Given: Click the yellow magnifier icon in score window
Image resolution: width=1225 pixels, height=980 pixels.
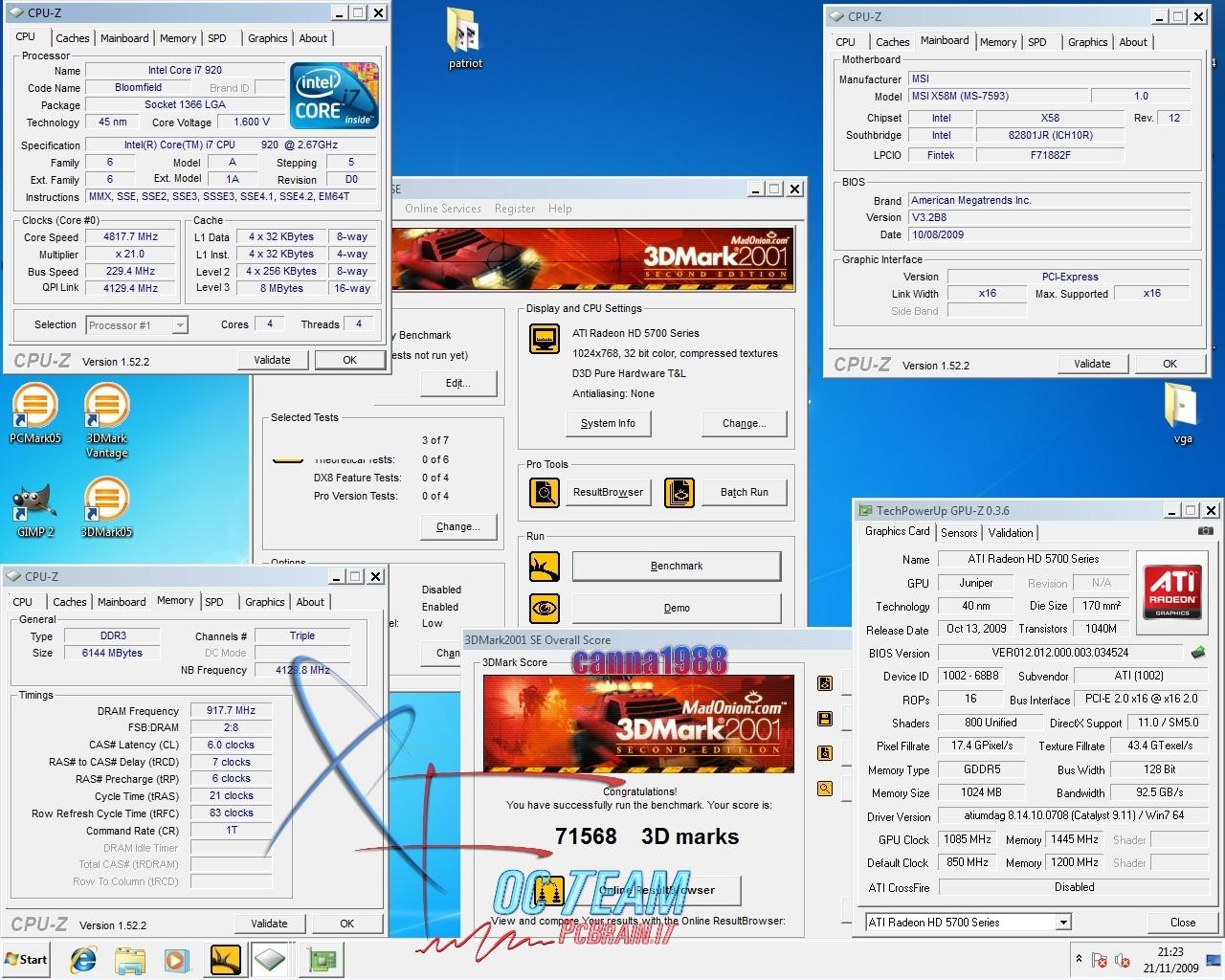Looking at the screenshot, I should (825, 789).
